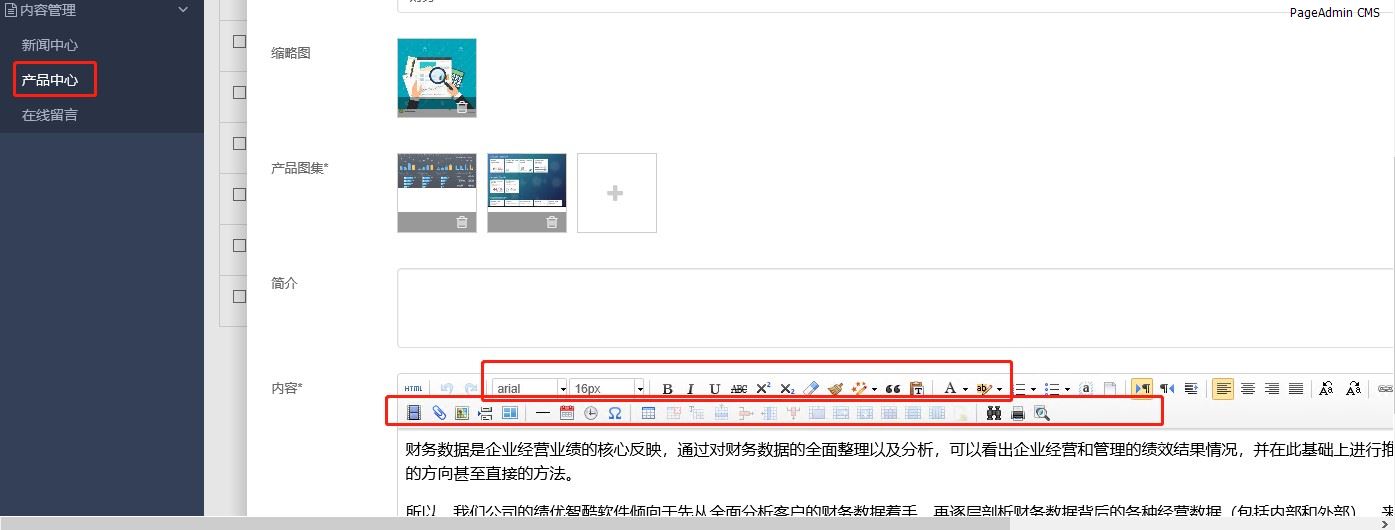This screenshot has width=1395, height=530.
Task: Open search and replace with the binoculars icon
Action: click(x=993, y=413)
